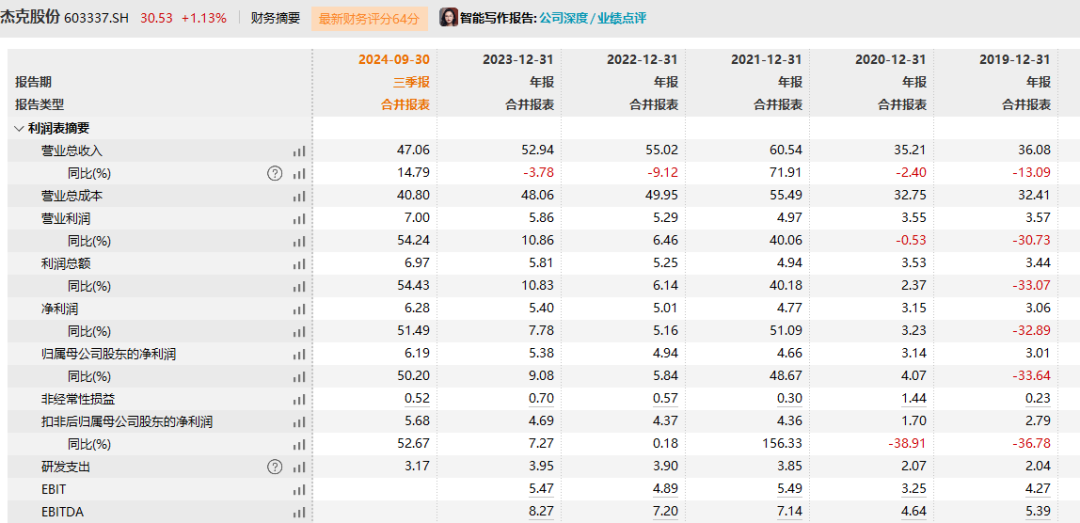1080x523 pixels.
Task: Click 2021 营业总收入 value 60.54
Action: [x=787, y=150]
